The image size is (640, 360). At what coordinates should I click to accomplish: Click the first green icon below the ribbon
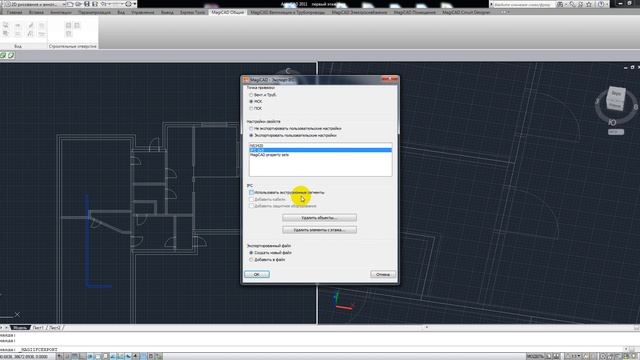pos(3,55)
